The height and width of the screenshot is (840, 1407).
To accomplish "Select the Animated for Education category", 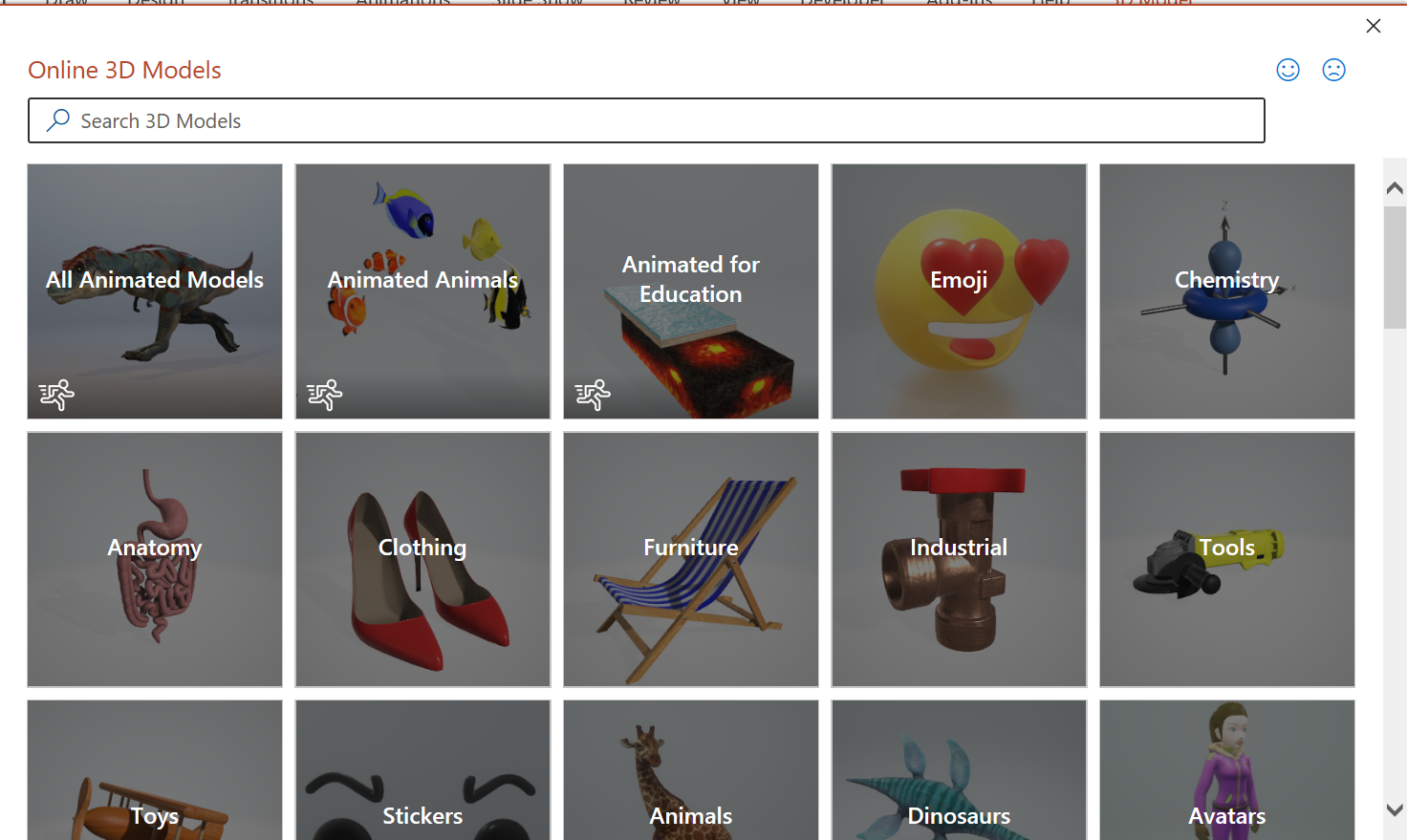I will [691, 291].
